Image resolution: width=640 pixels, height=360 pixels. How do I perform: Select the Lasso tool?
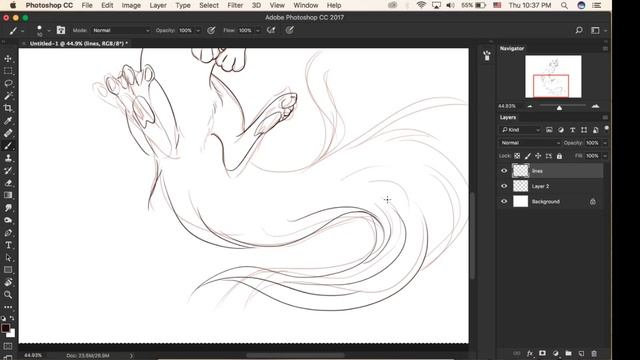[x=8, y=83]
